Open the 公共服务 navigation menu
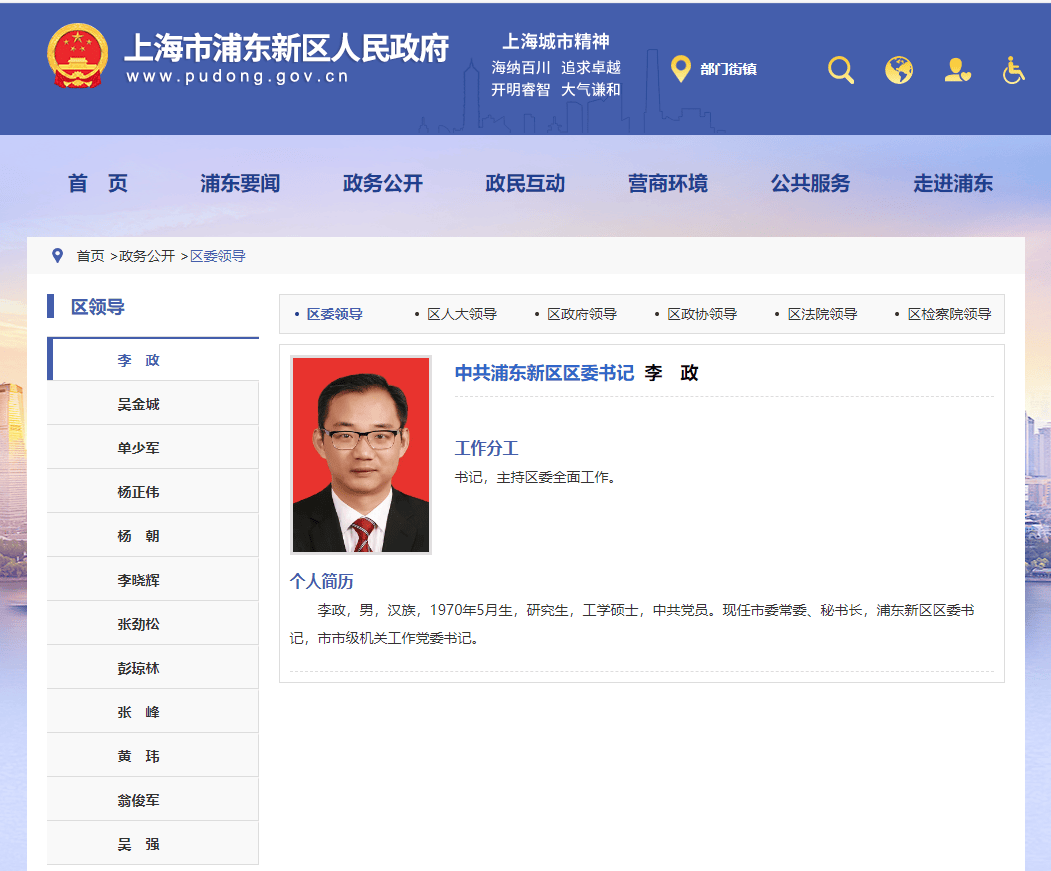This screenshot has height=871, width=1051. coord(810,184)
